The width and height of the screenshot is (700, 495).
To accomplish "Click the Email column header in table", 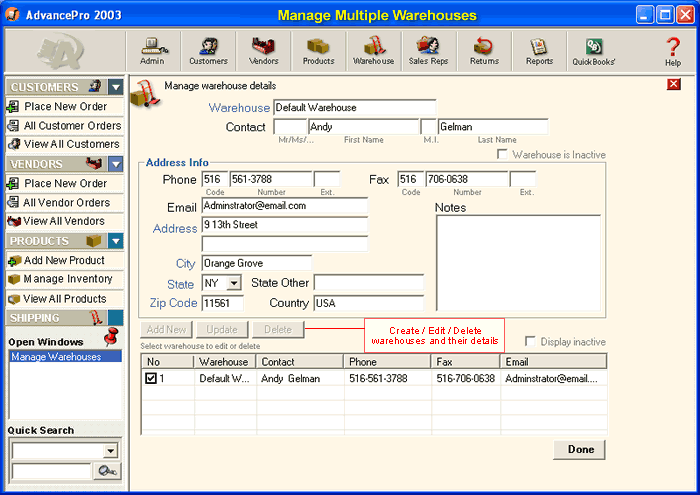I will pyautogui.click(x=554, y=362).
